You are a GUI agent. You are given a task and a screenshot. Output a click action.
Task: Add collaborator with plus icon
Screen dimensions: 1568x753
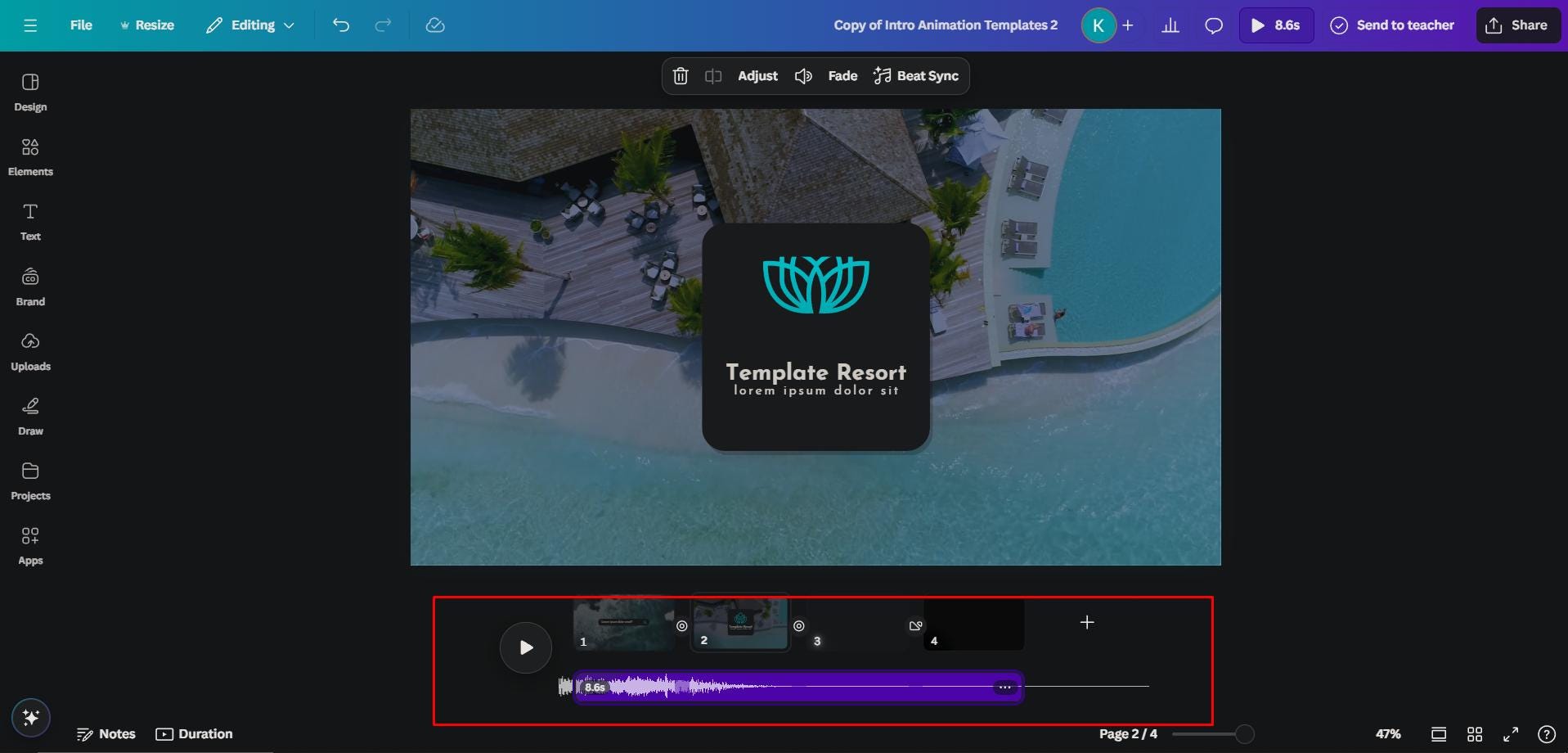pyautogui.click(x=1128, y=25)
